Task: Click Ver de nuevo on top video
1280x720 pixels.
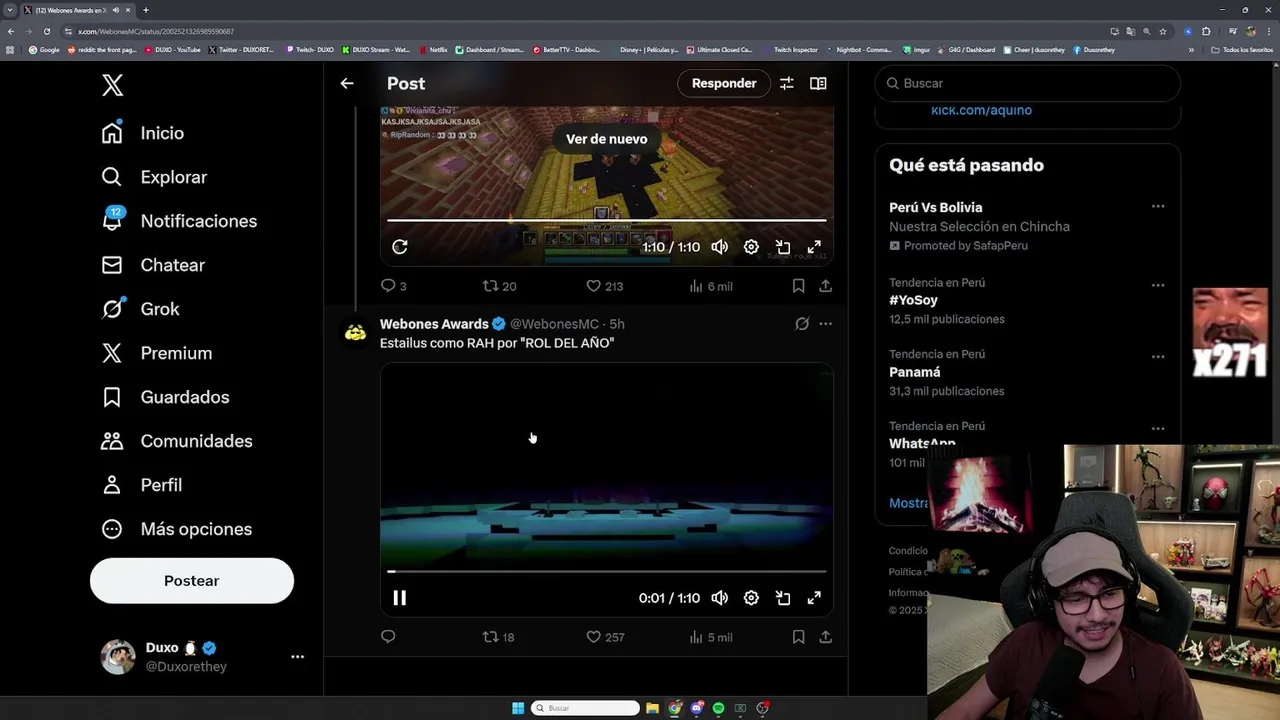Action: click(607, 139)
